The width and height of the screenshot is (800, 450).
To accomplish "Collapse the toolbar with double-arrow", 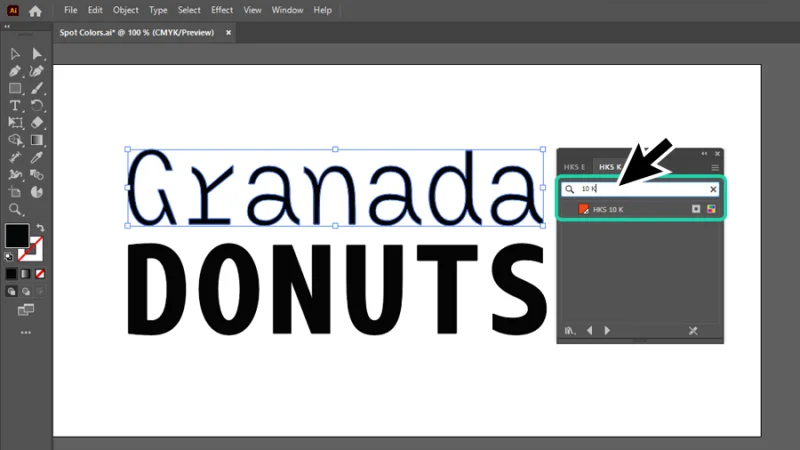I will [x=7, y=26].
